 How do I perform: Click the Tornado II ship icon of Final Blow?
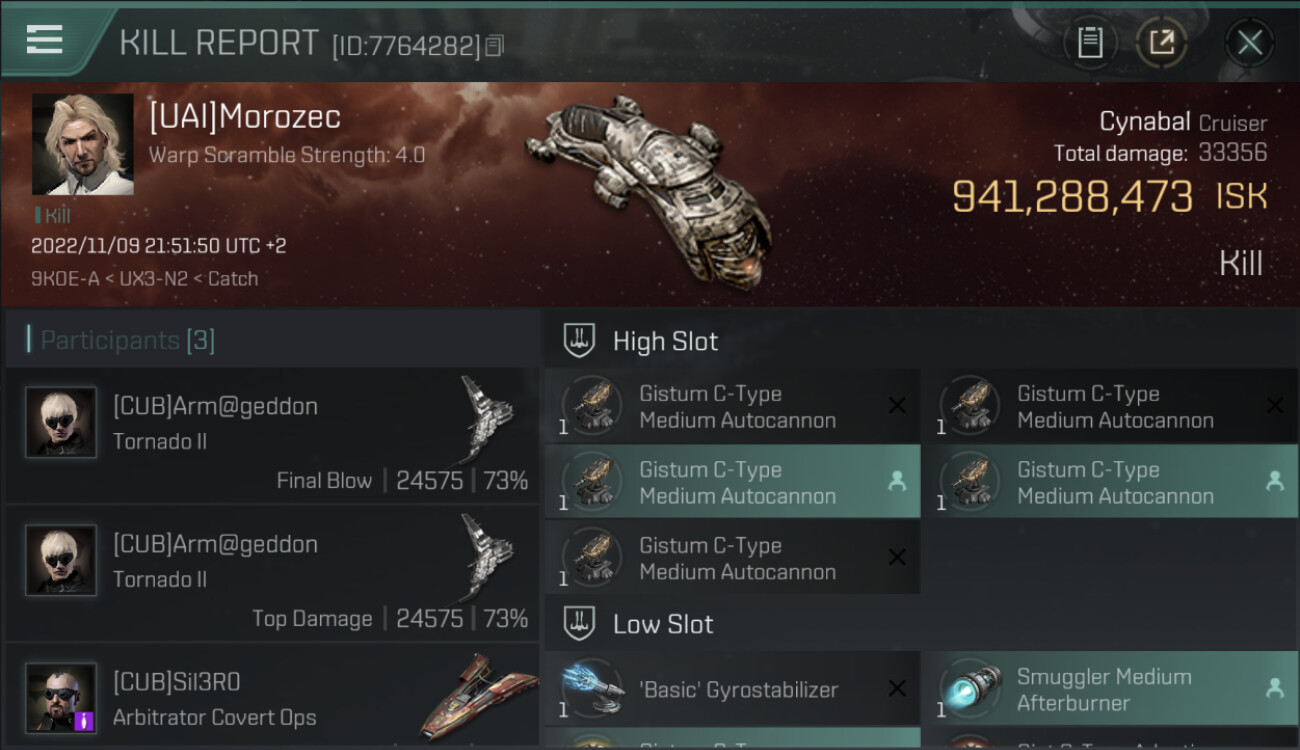(486, 419)
